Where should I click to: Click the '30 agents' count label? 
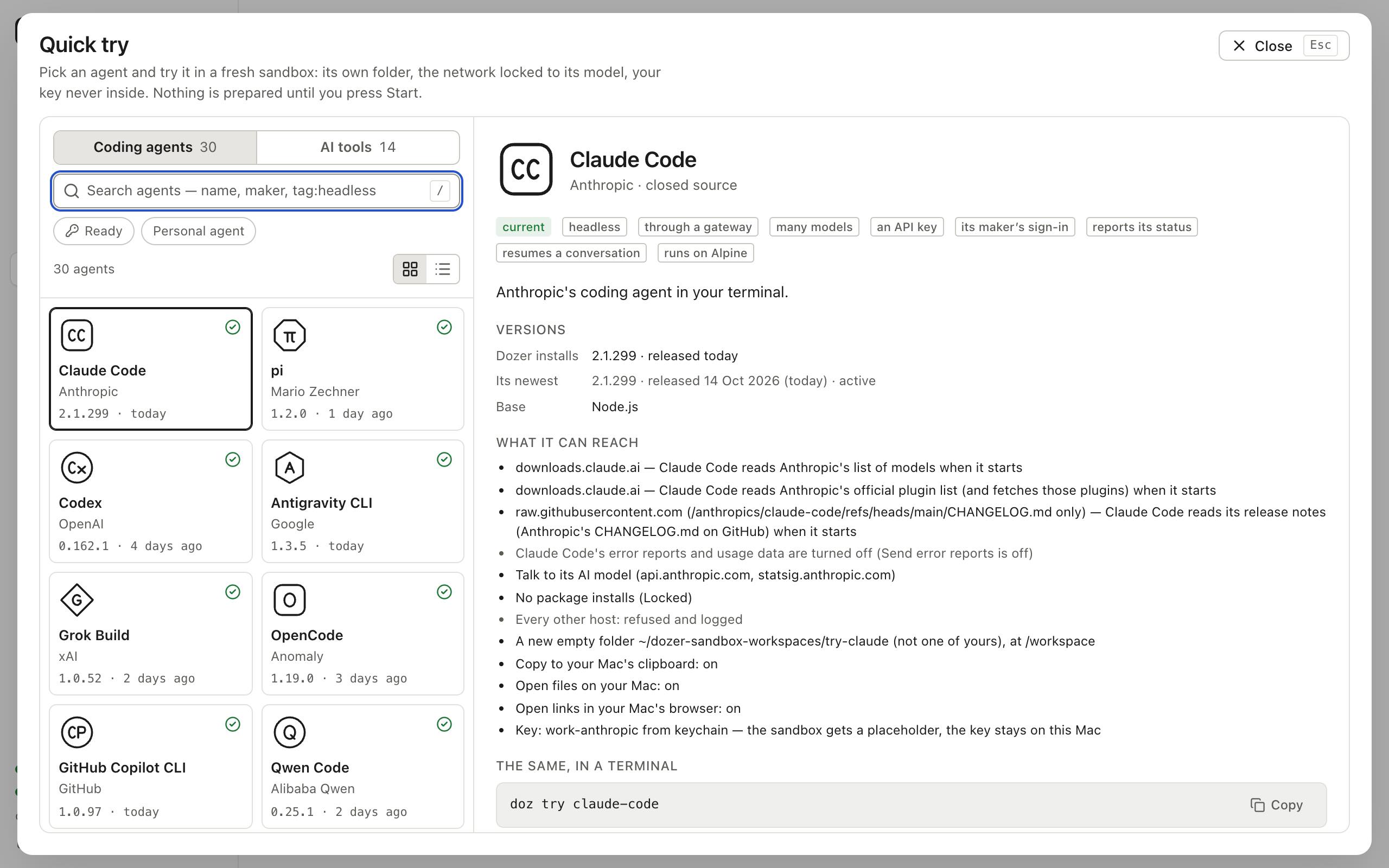click(x=84, y=269)
